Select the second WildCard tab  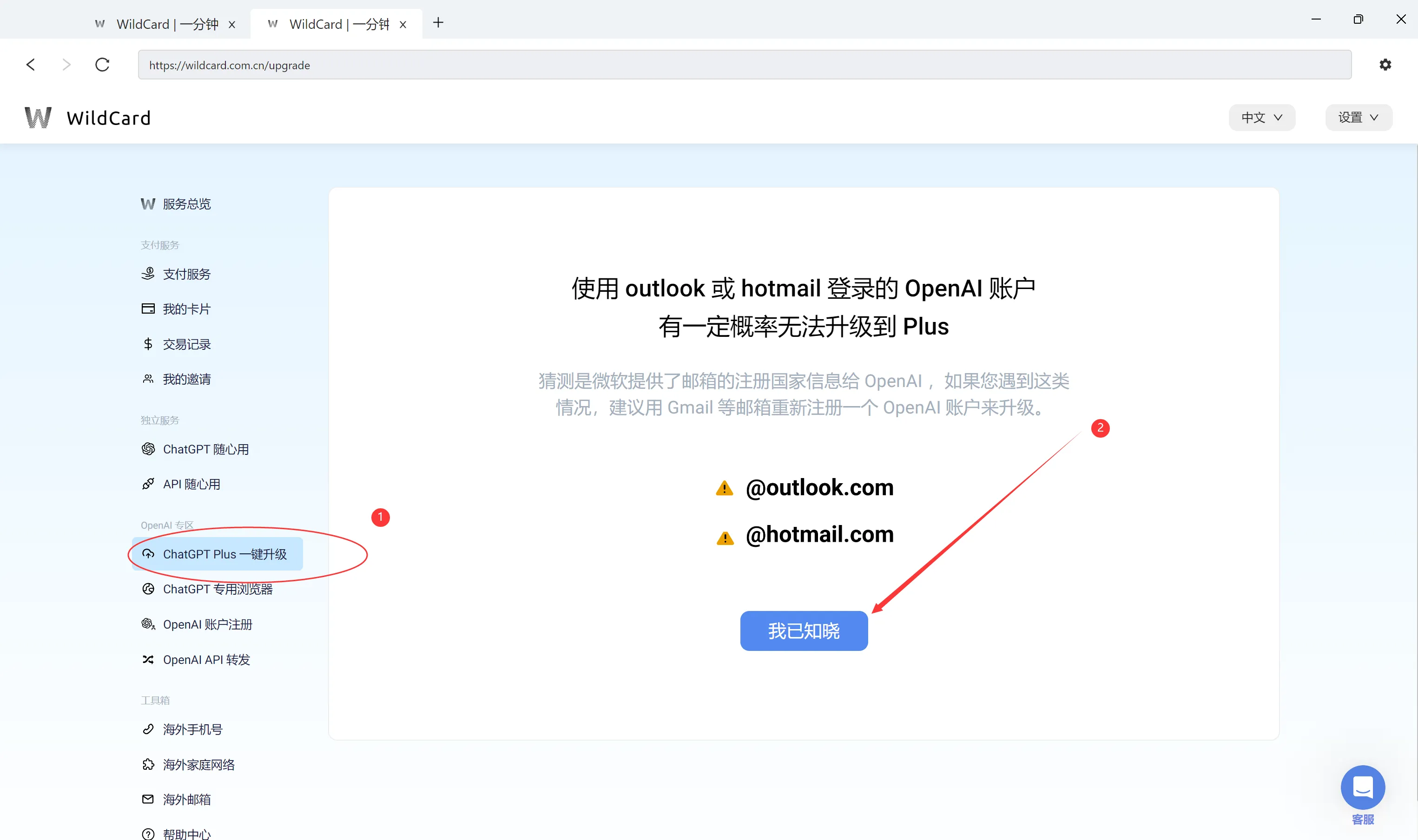tap(336, 24)
